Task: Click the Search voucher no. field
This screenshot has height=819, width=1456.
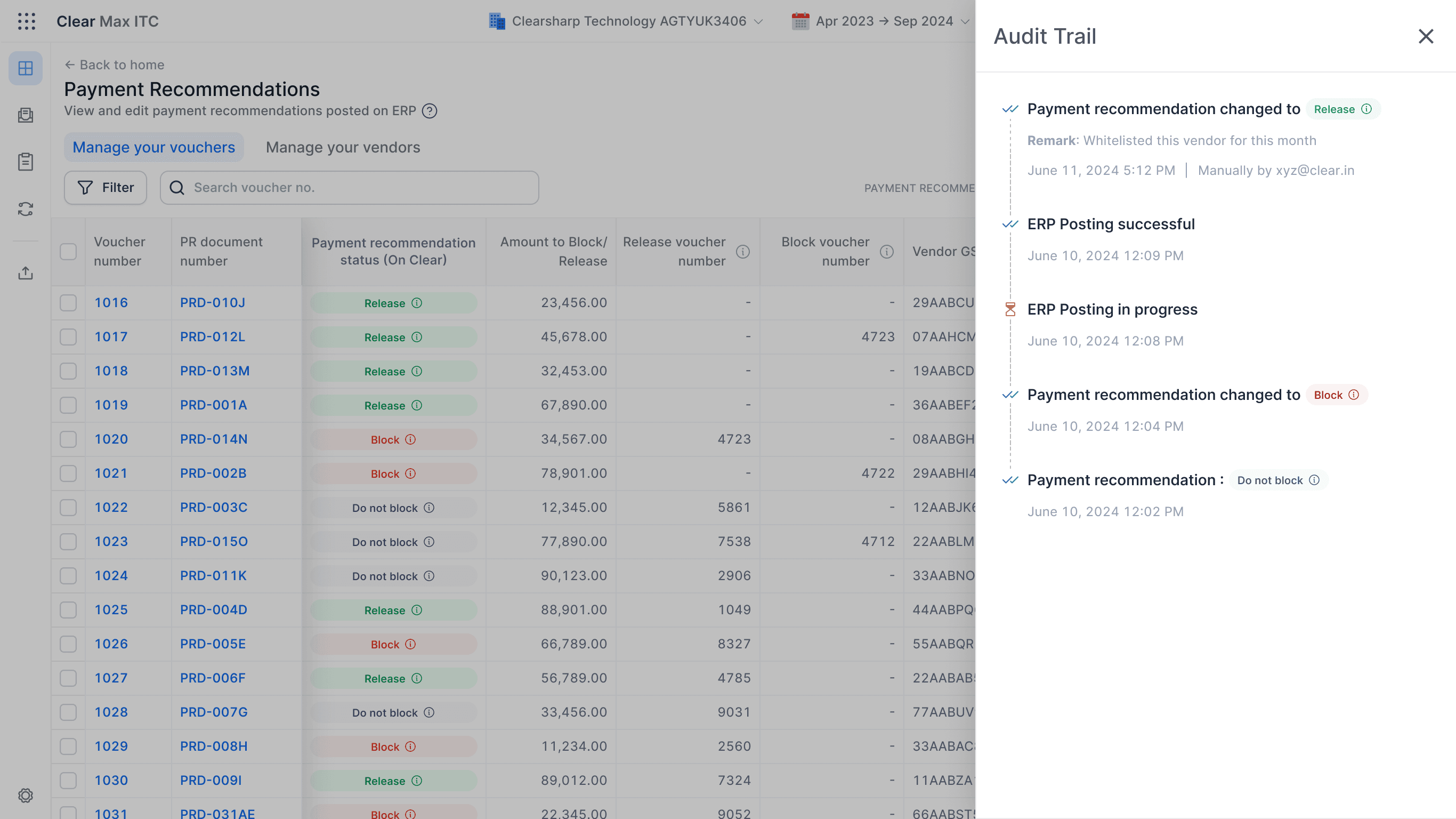Action: click(349, 188)
